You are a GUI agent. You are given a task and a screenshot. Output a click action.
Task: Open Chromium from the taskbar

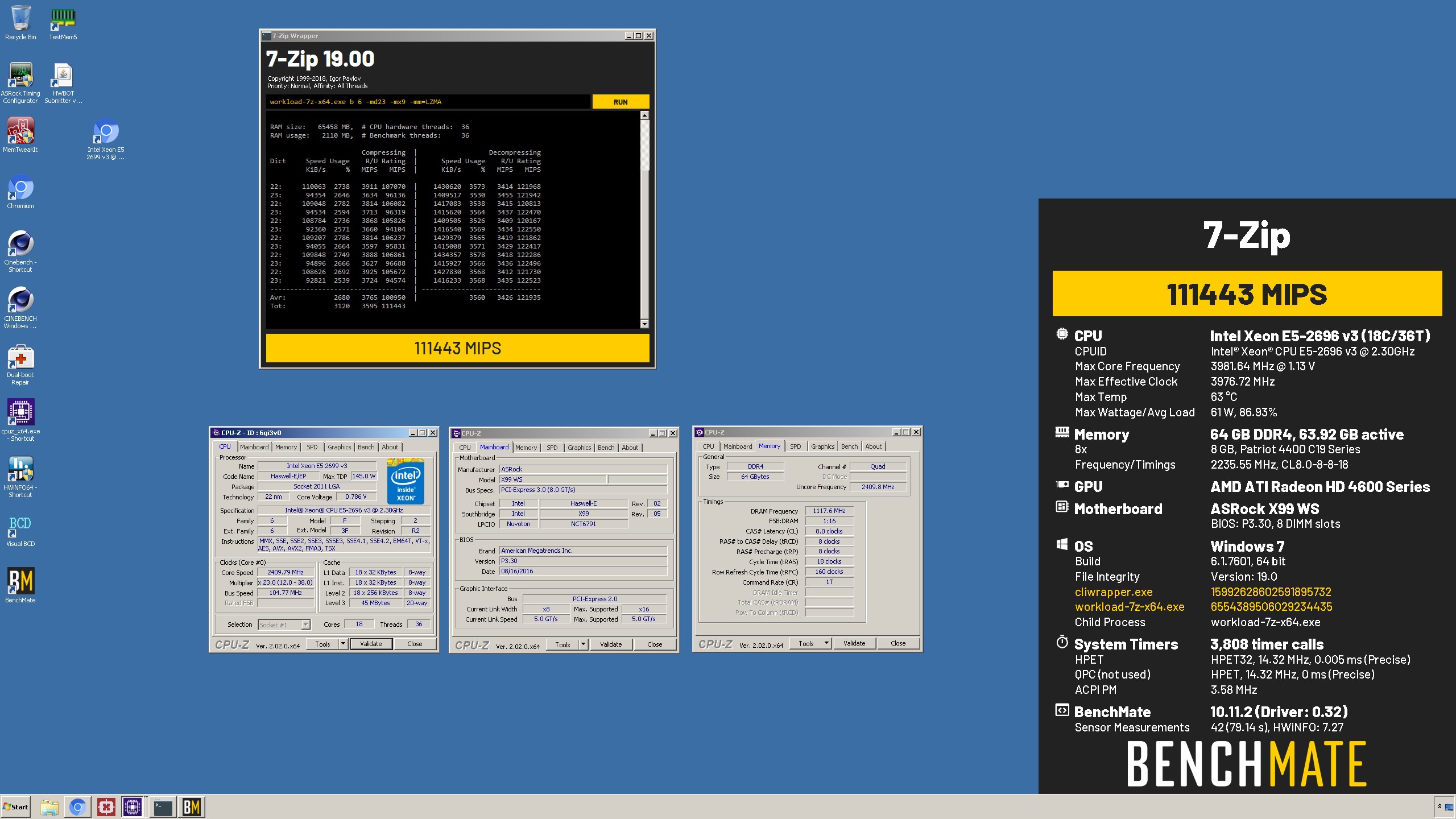coord(78,806)
